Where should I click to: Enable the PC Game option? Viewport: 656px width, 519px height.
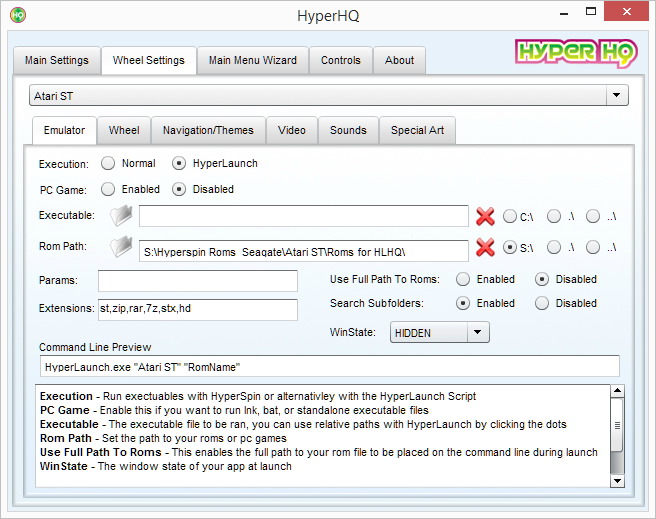108,189
